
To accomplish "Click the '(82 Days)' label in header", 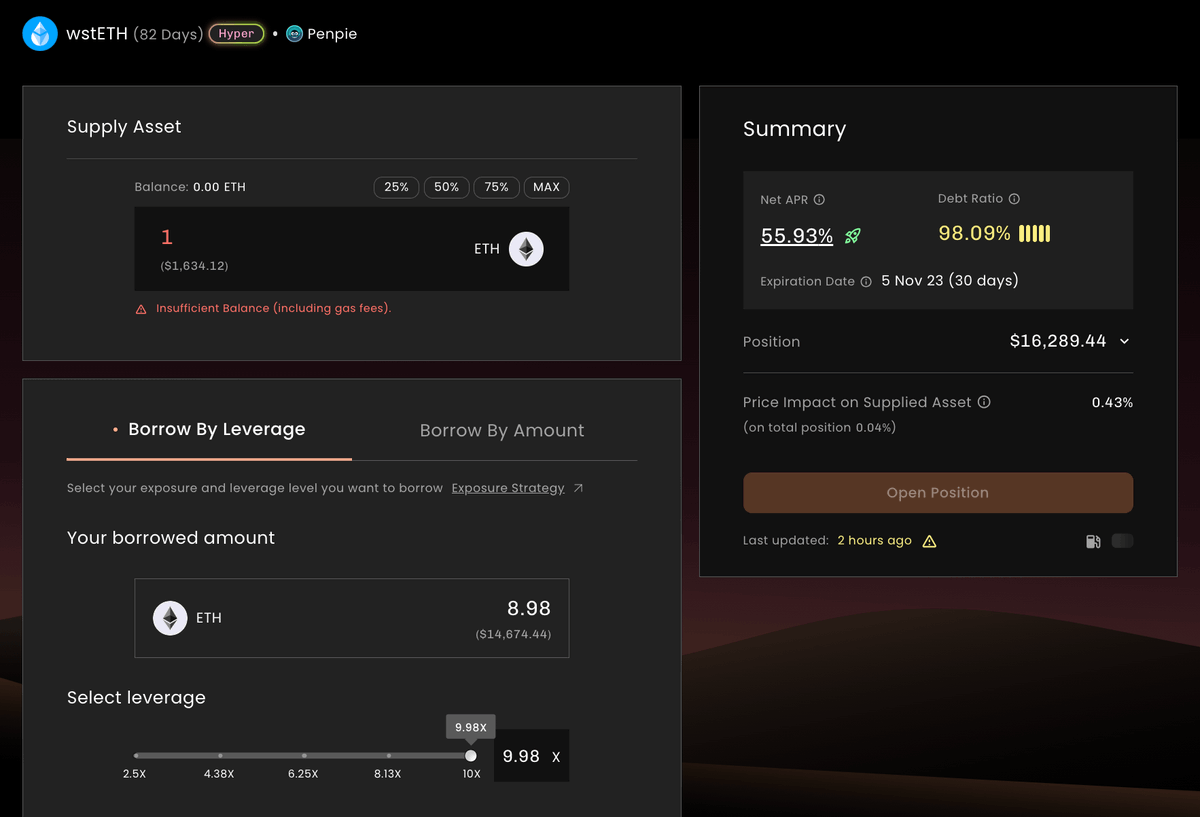I will [168, 34].
